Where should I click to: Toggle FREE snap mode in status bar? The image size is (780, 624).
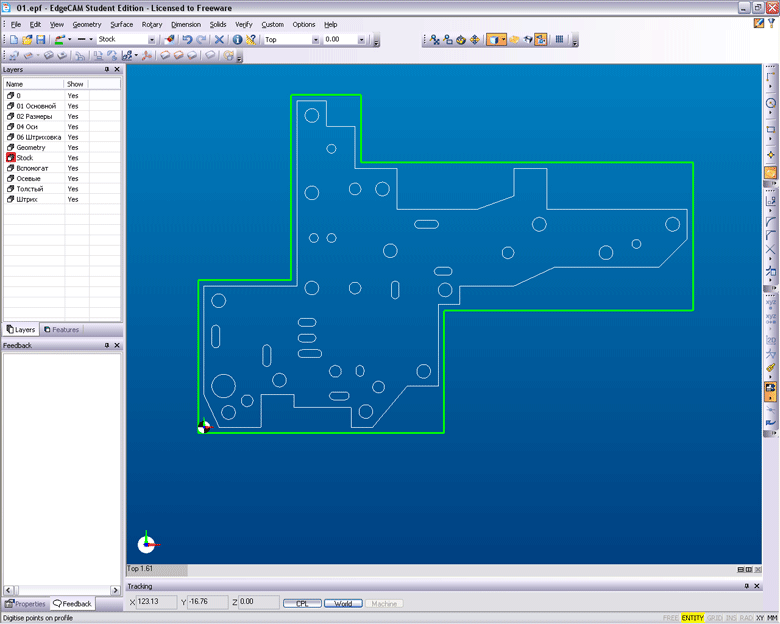click(x=670, y=618)
